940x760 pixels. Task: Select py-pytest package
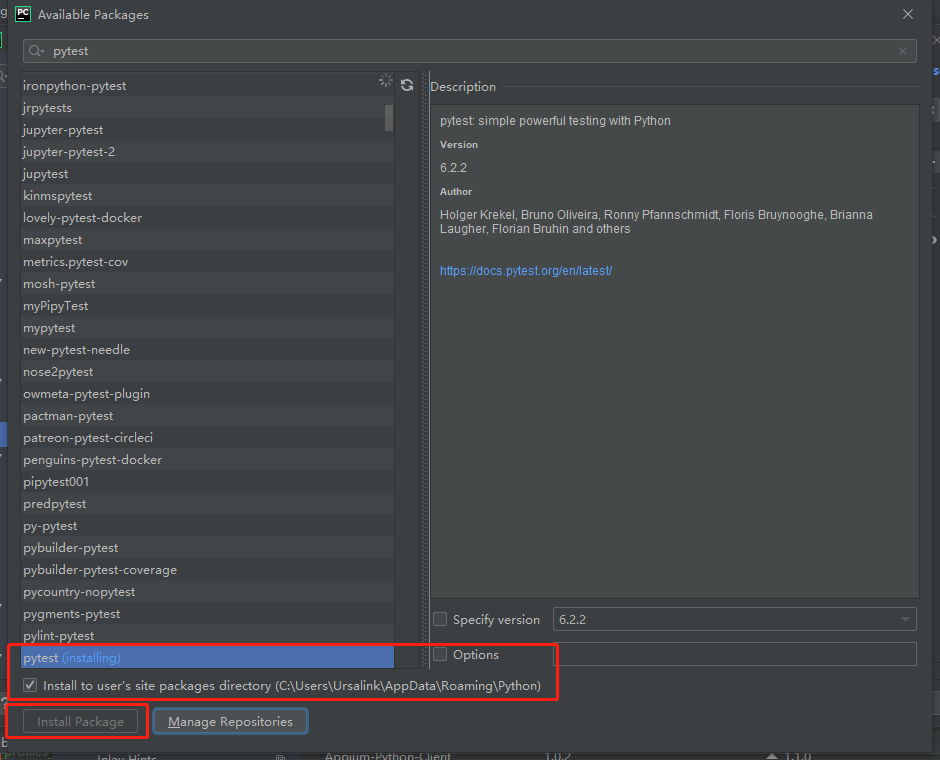207,526
